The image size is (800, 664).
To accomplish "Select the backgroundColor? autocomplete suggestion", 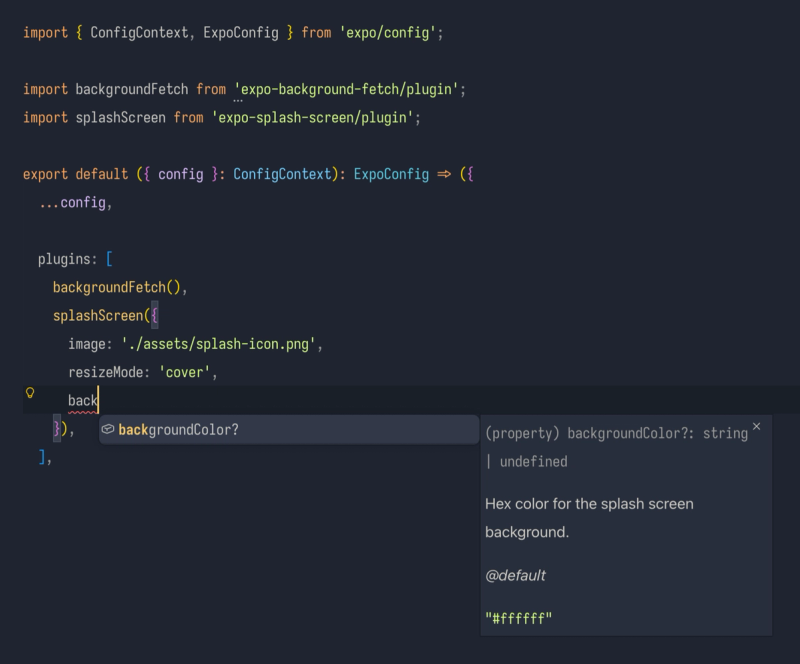I will tap(289, 430).
